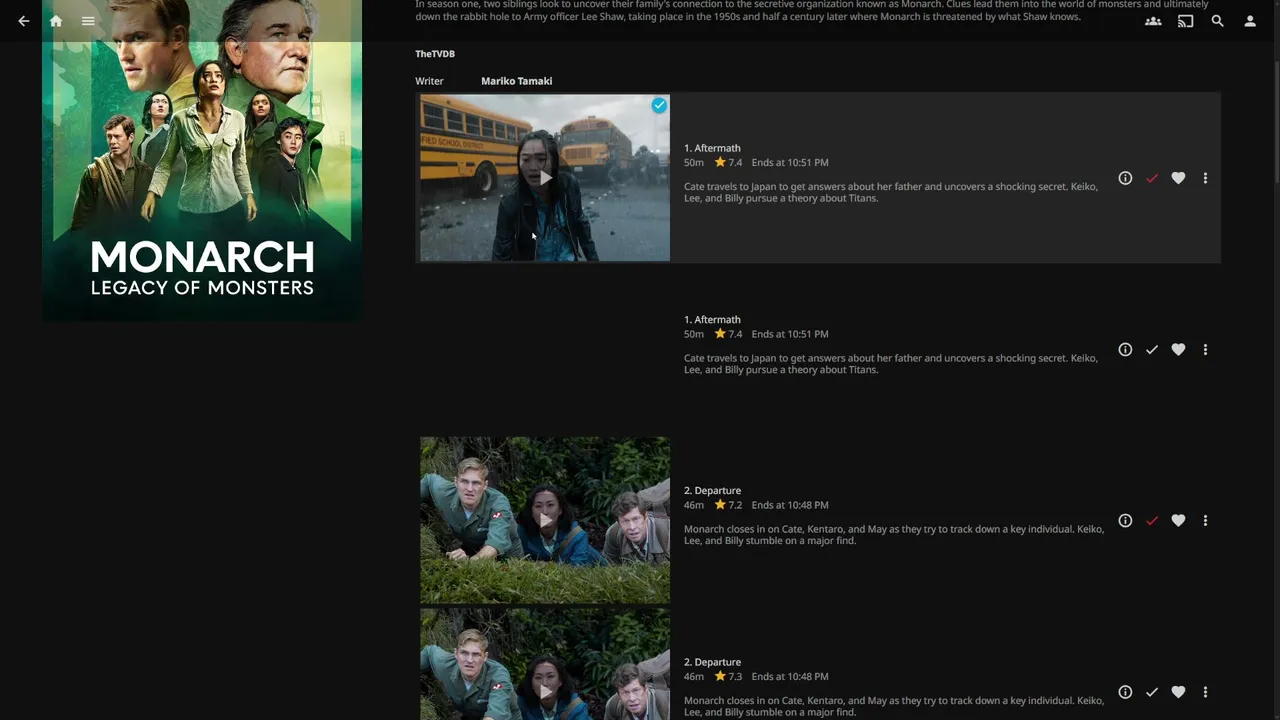Play Departure rated 7.2 from its thumbnail
The image size is (1280, 720).
[545, 520]
